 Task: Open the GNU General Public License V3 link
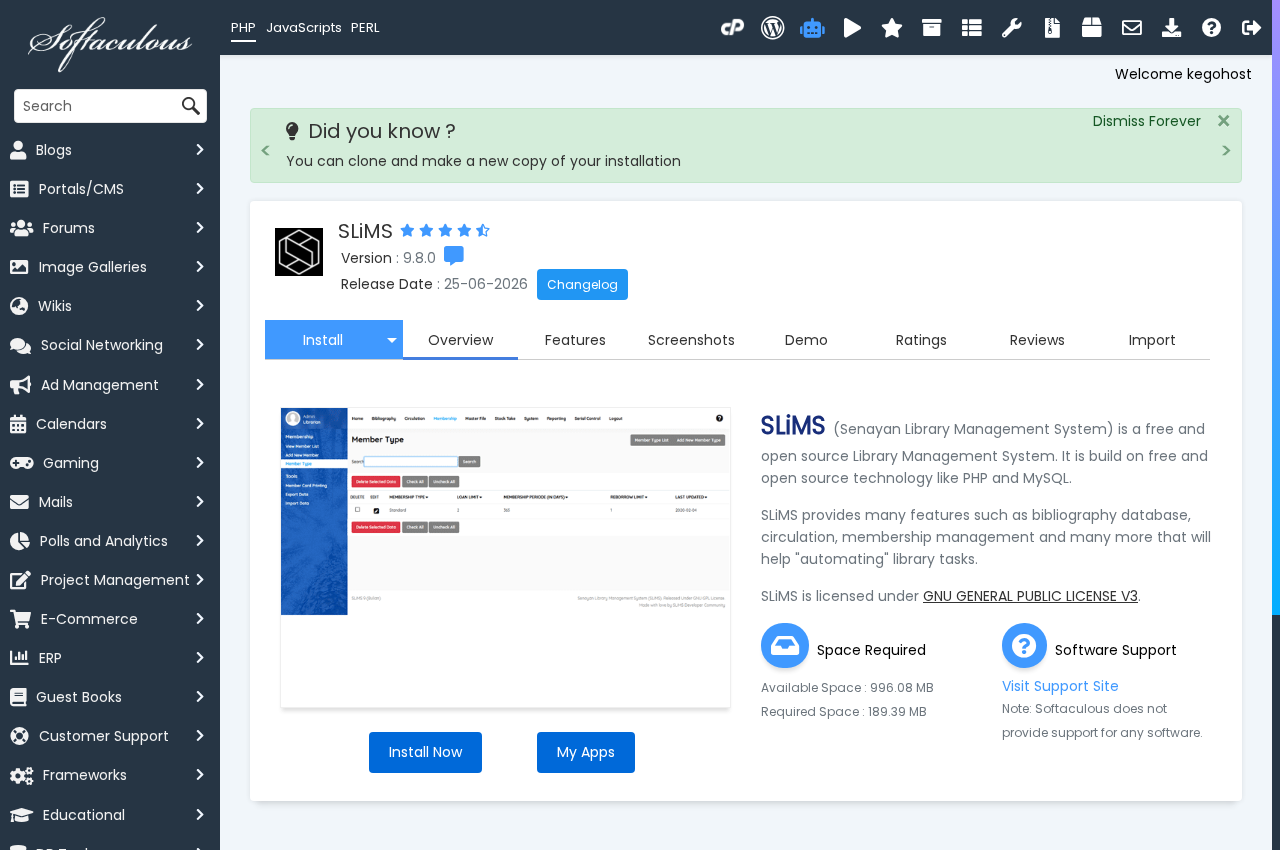click(x=1030, y=596)
